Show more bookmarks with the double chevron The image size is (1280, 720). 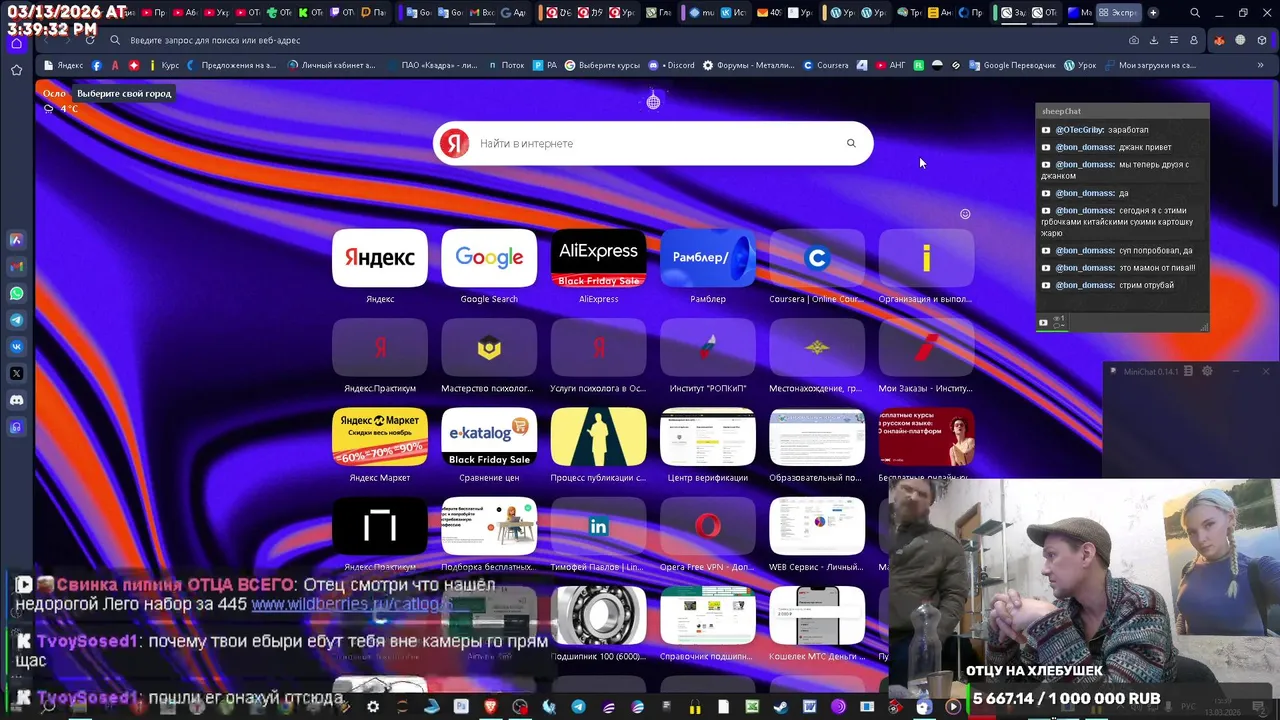coord(1262,65)
